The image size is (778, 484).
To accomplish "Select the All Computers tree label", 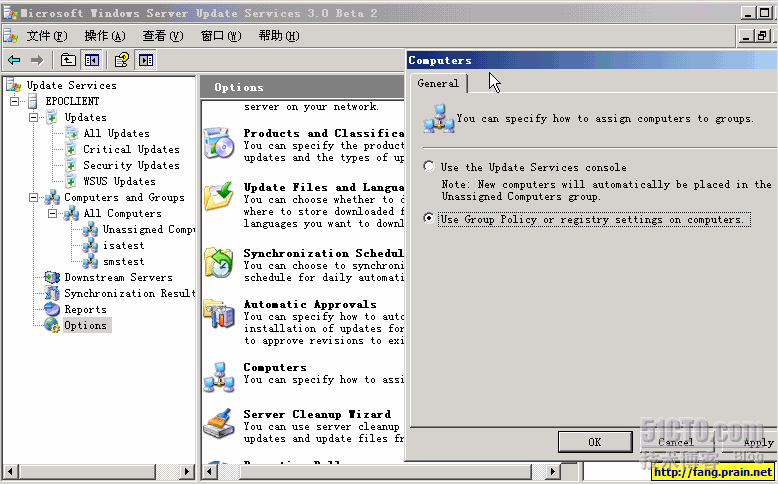I will coord(122,213).
